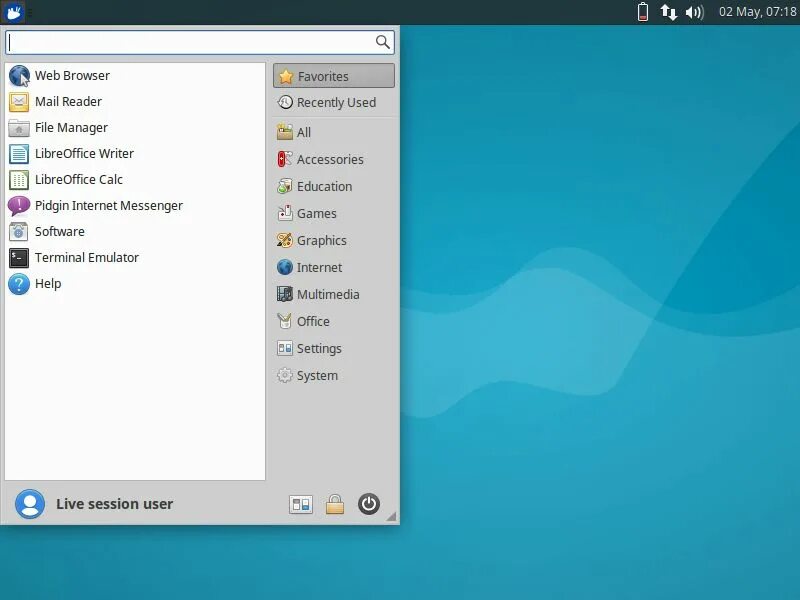Open Settings category

[x=334, y=349]
